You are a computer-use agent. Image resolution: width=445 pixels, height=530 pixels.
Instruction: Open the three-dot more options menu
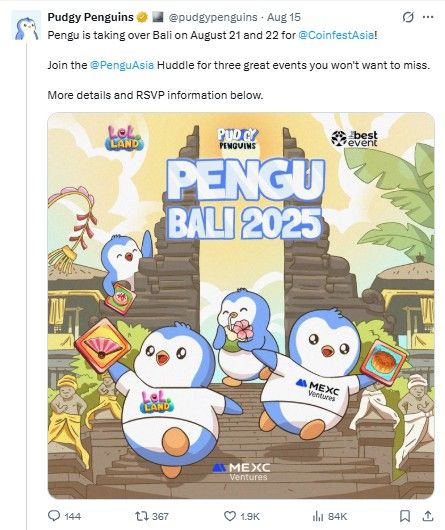pyautogui.click(x=428, y=17)
